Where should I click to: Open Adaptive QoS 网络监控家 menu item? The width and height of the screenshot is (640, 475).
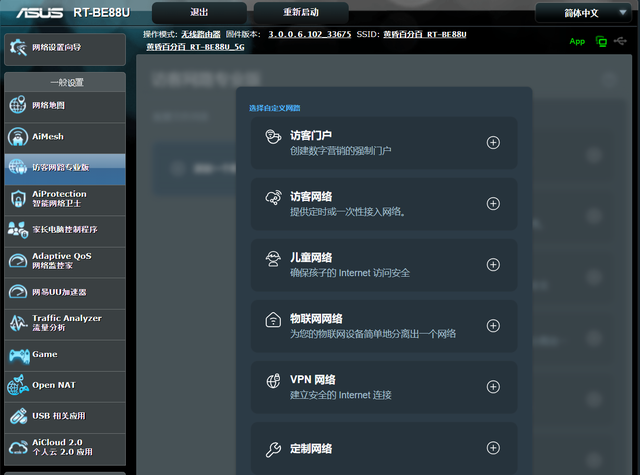point(65,261)
